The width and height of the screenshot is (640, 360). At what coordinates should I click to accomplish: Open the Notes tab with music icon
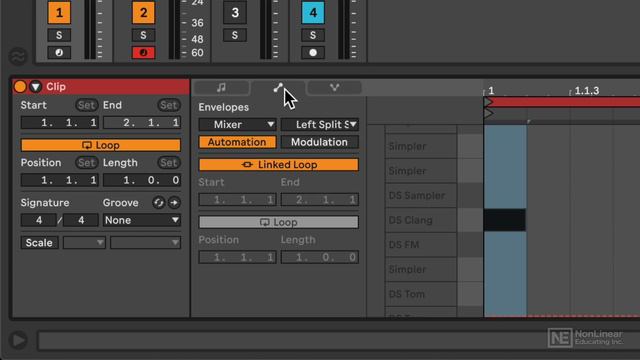(221, 87)
